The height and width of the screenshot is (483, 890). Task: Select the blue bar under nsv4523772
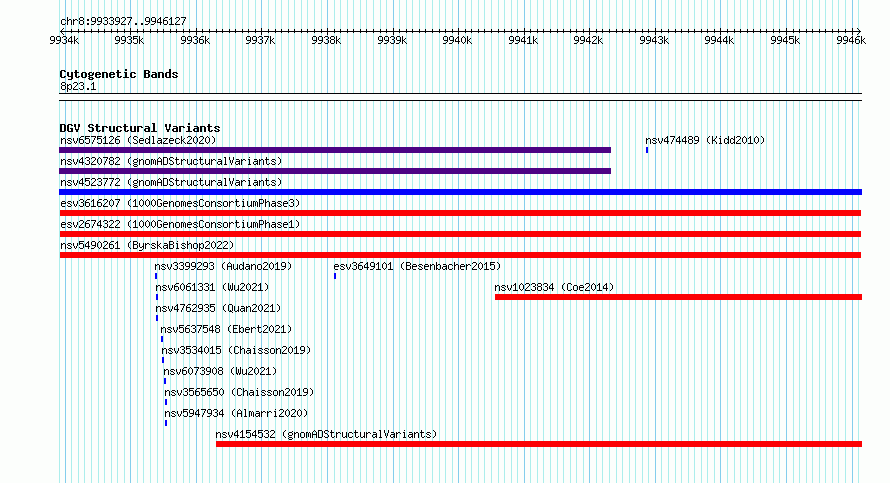point(460,192)
